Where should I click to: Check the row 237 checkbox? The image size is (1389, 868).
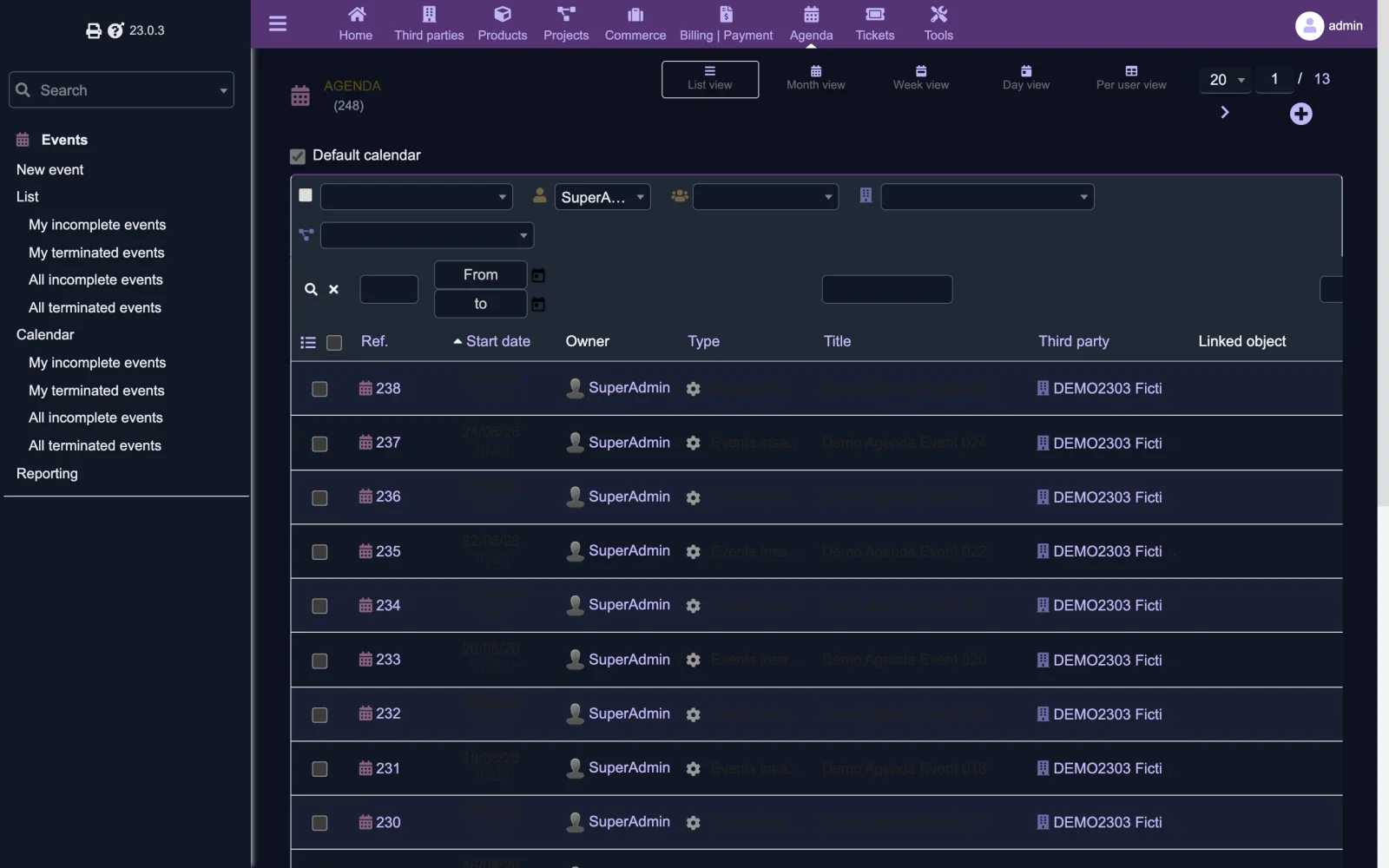point(319,444)
